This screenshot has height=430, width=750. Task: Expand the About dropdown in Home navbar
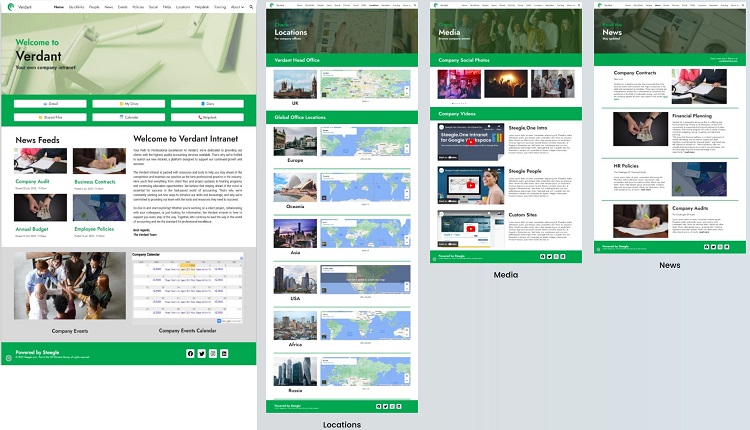click(x=237, y=7)
